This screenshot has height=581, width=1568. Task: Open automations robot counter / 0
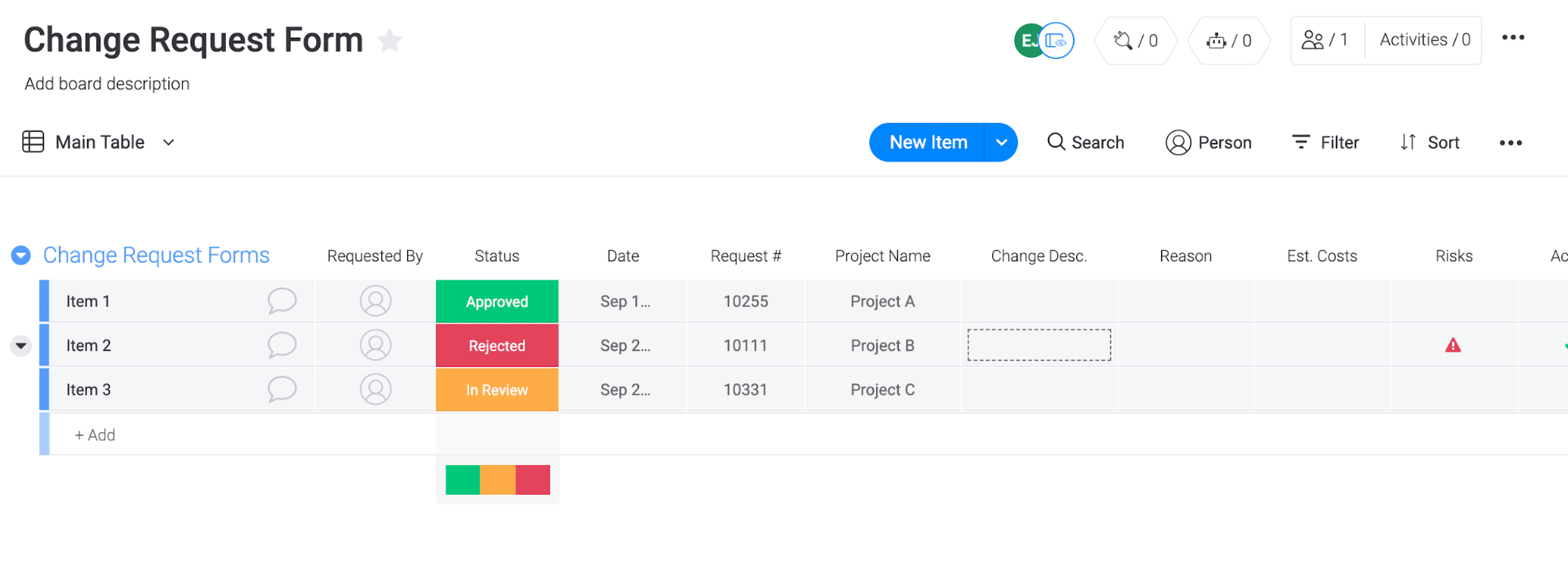(1229, 41)
